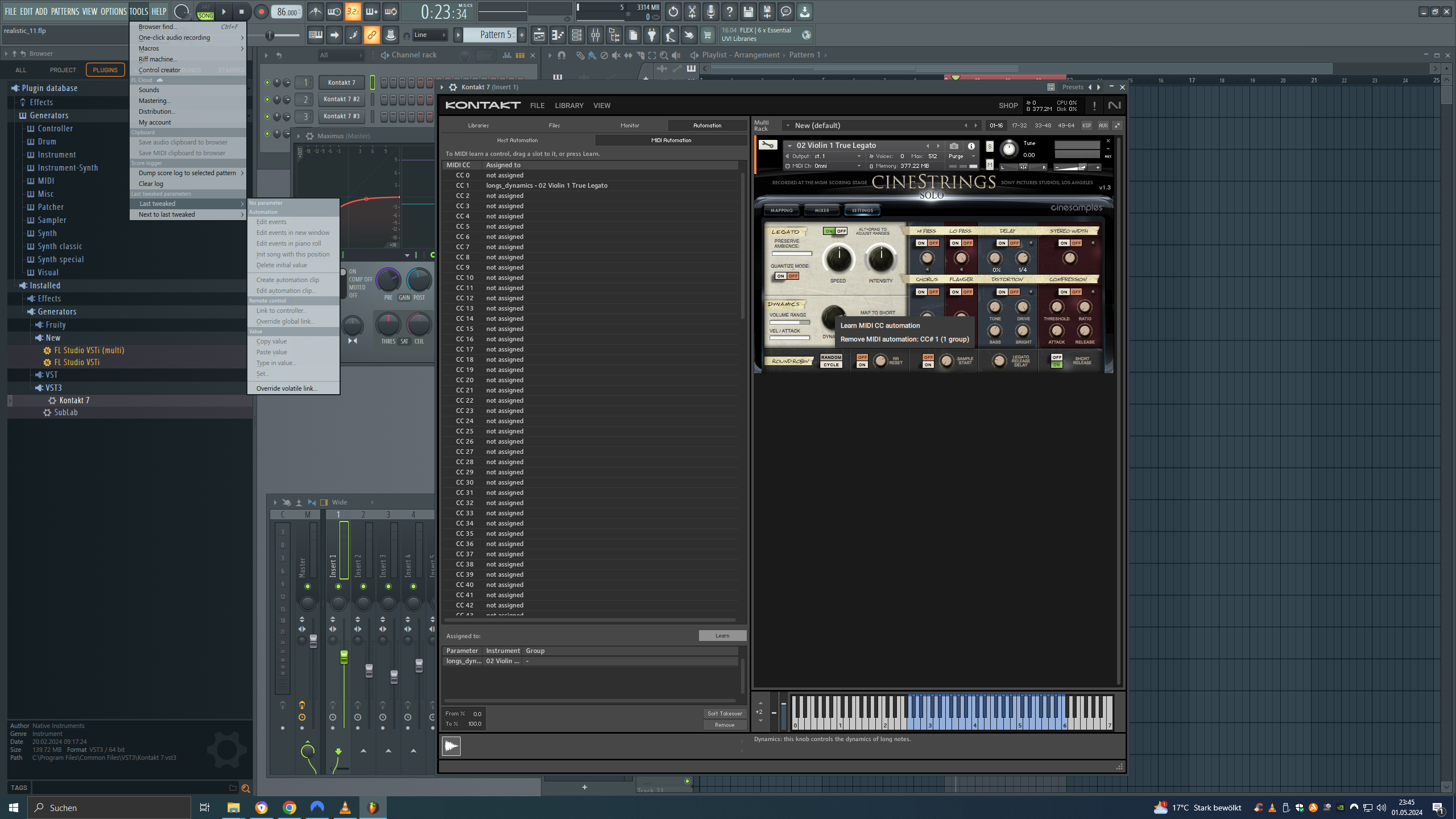Click the metronome icon in the top toolbar
Image resolution: width=1456 pixels, height=819 pixels.
point(316,11)
